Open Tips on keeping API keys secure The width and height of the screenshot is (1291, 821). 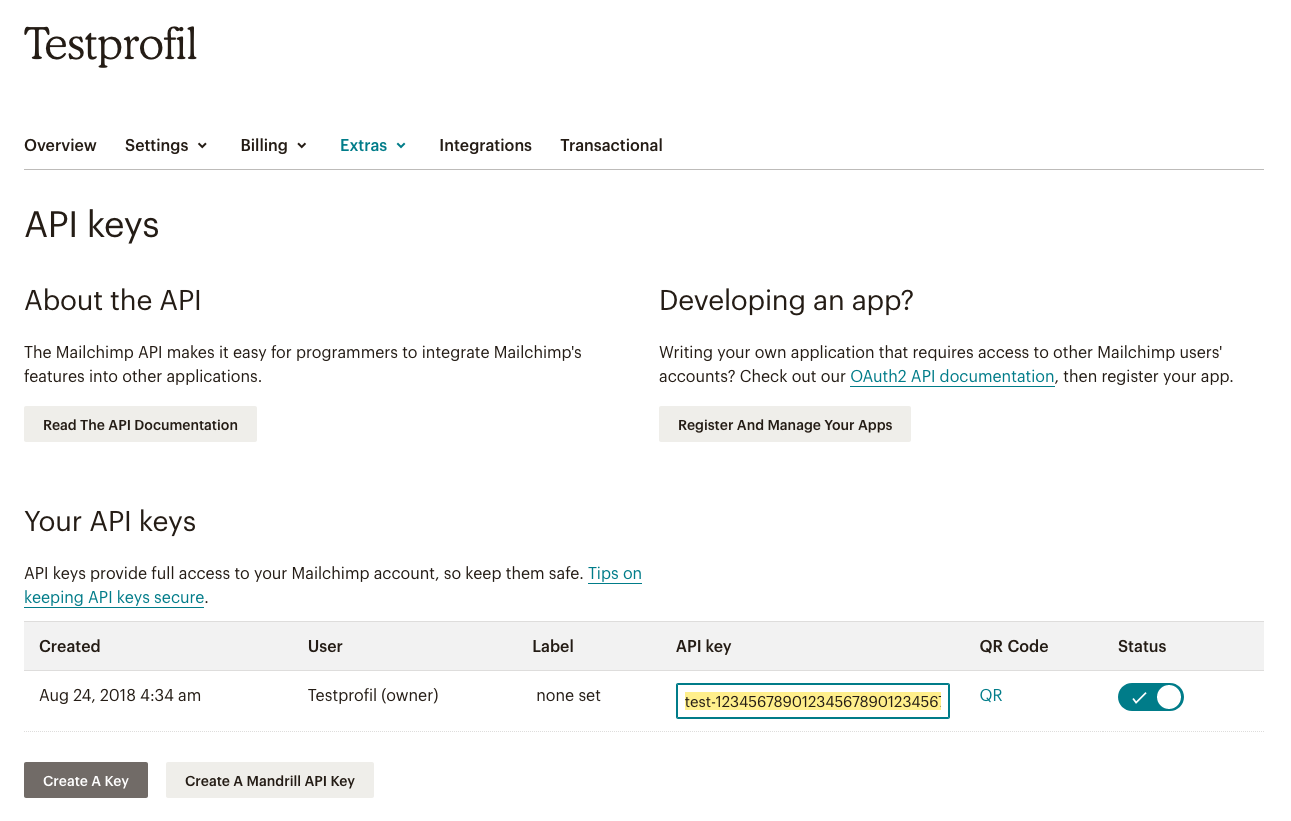pos(333,585)
